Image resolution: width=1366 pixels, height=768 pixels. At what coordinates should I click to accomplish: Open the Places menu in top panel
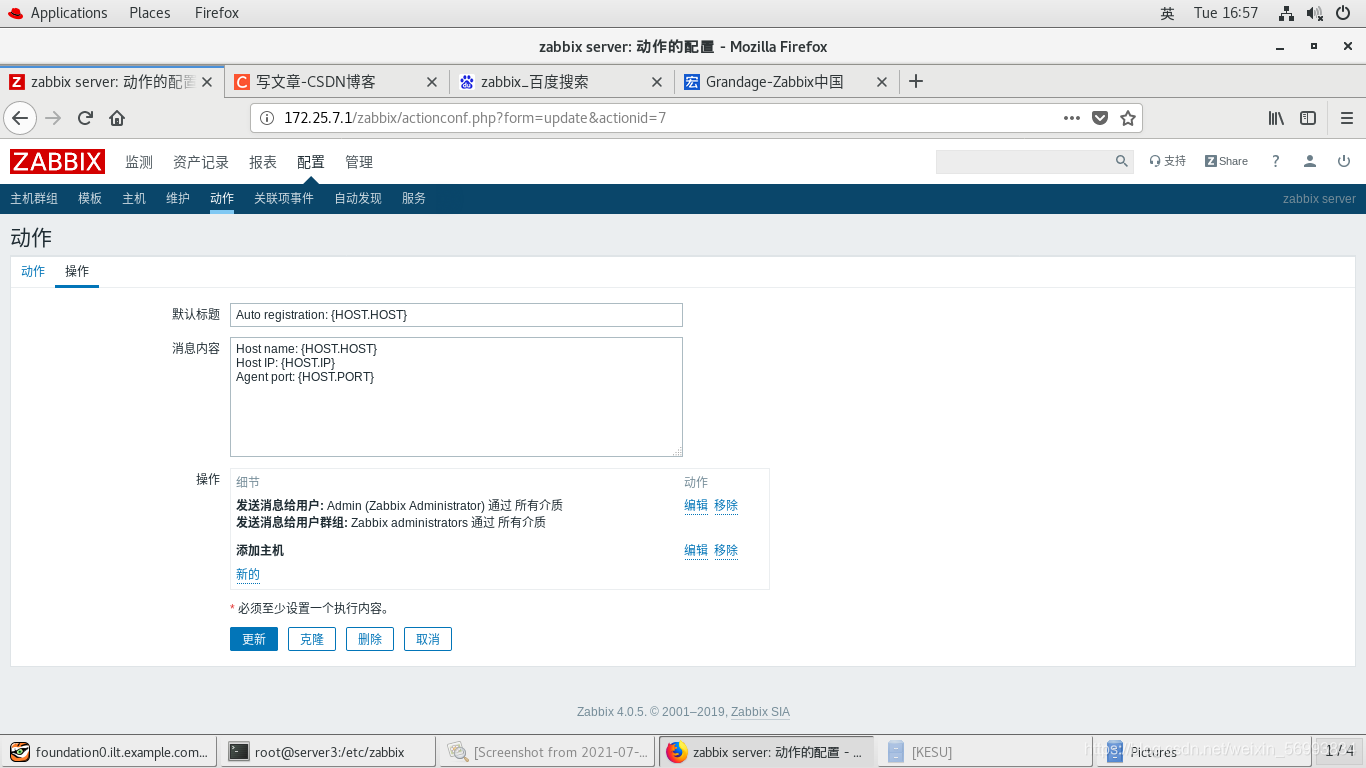click(149, 13)
